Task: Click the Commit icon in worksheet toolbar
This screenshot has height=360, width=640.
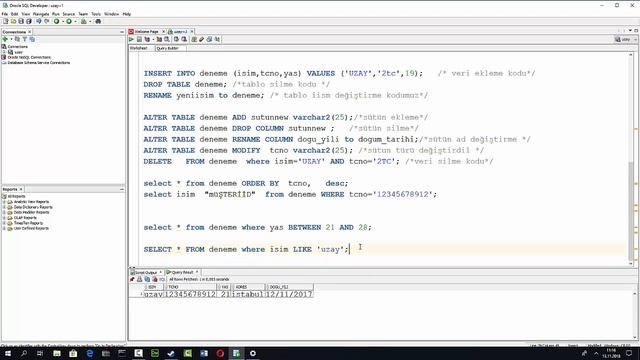Action: click(x=176, y=40)
